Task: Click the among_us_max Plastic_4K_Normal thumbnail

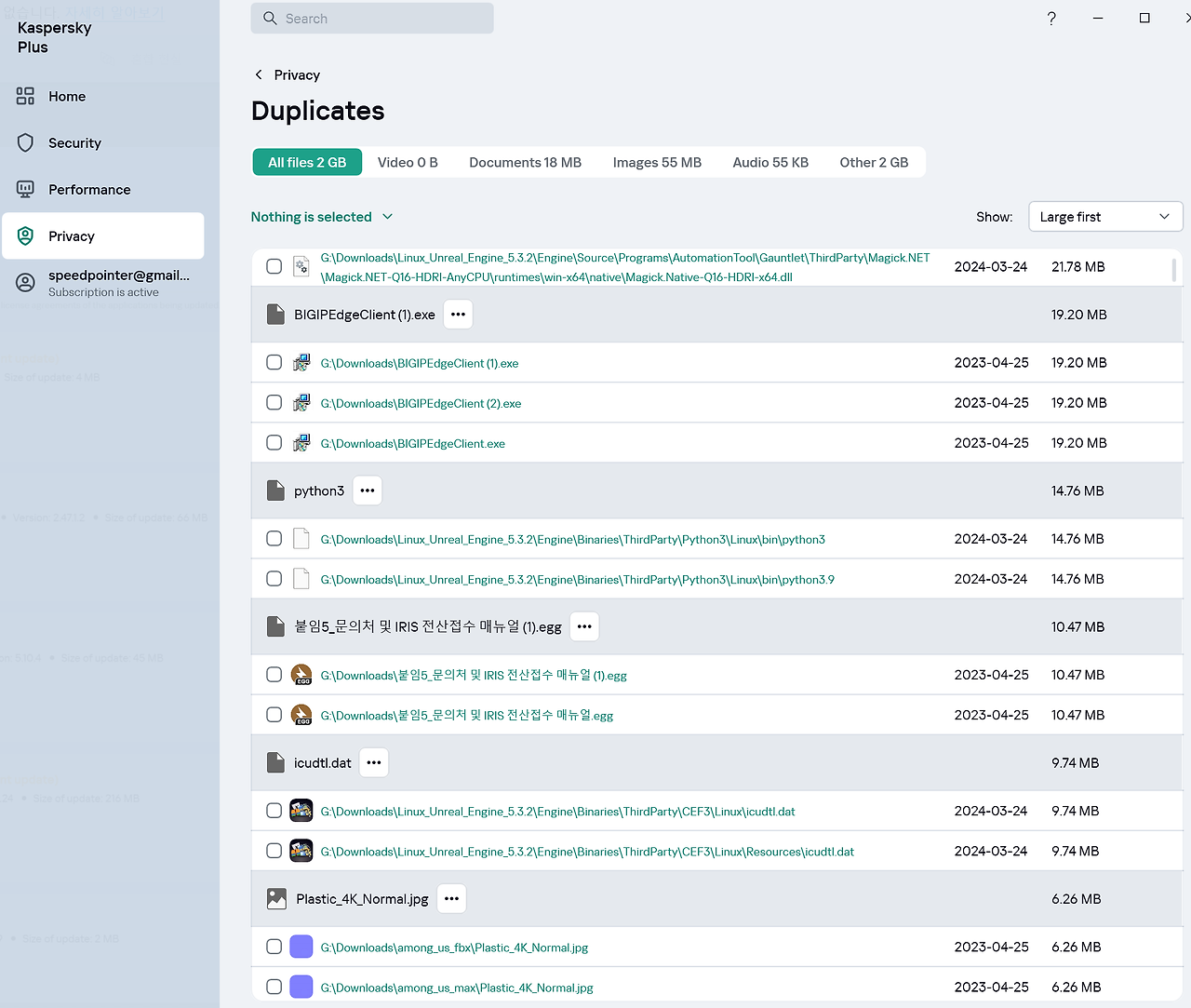Action: point(301,987)
